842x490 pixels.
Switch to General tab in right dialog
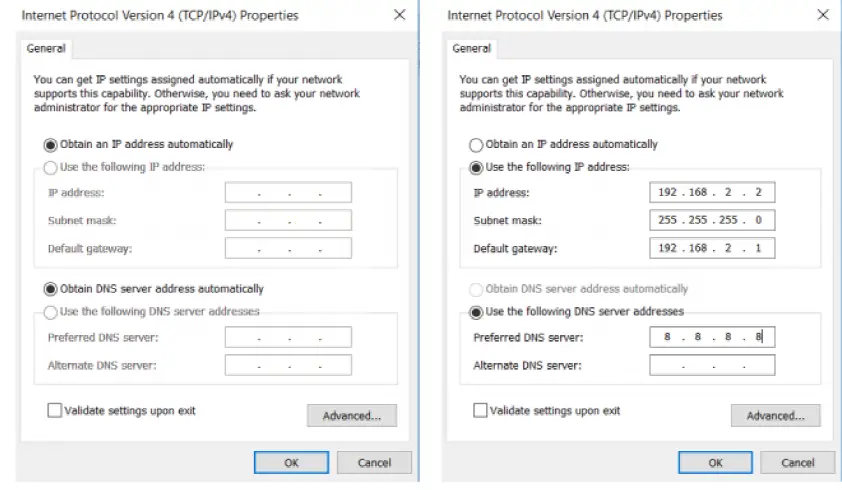coord(471,48)
